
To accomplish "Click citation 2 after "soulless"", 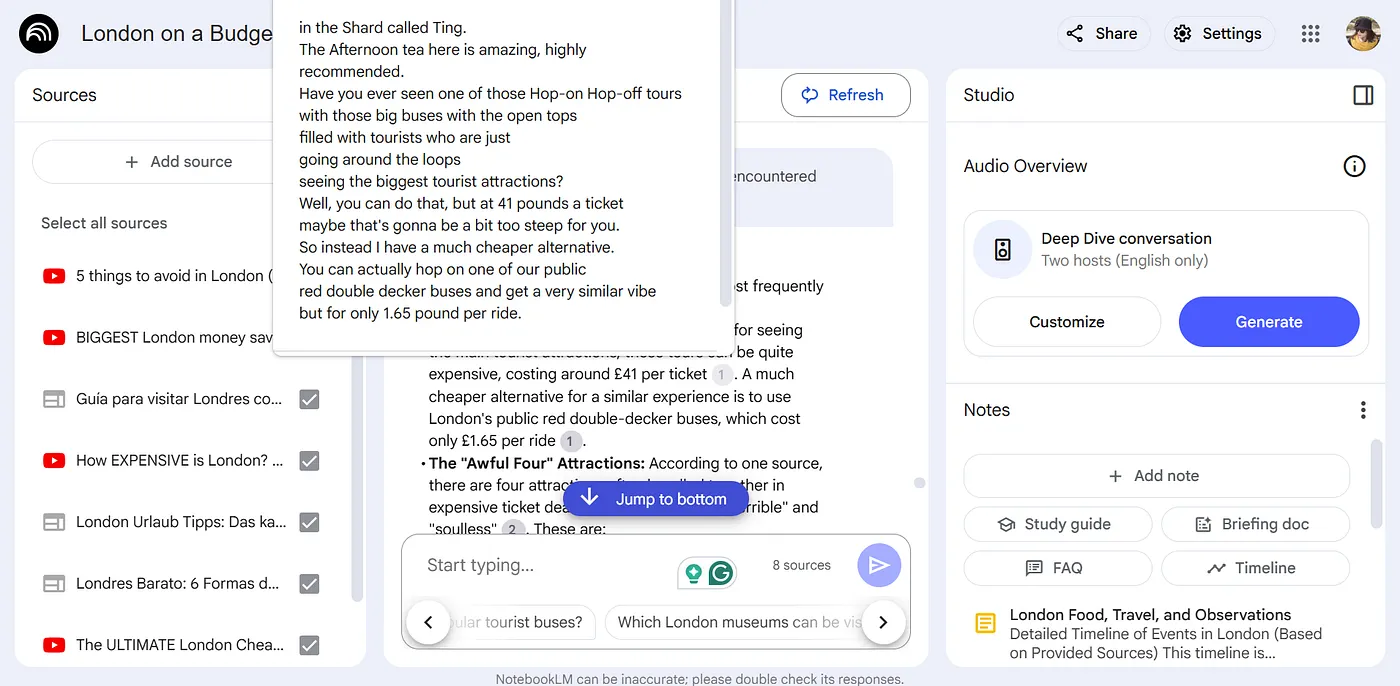I will (513, 529).
